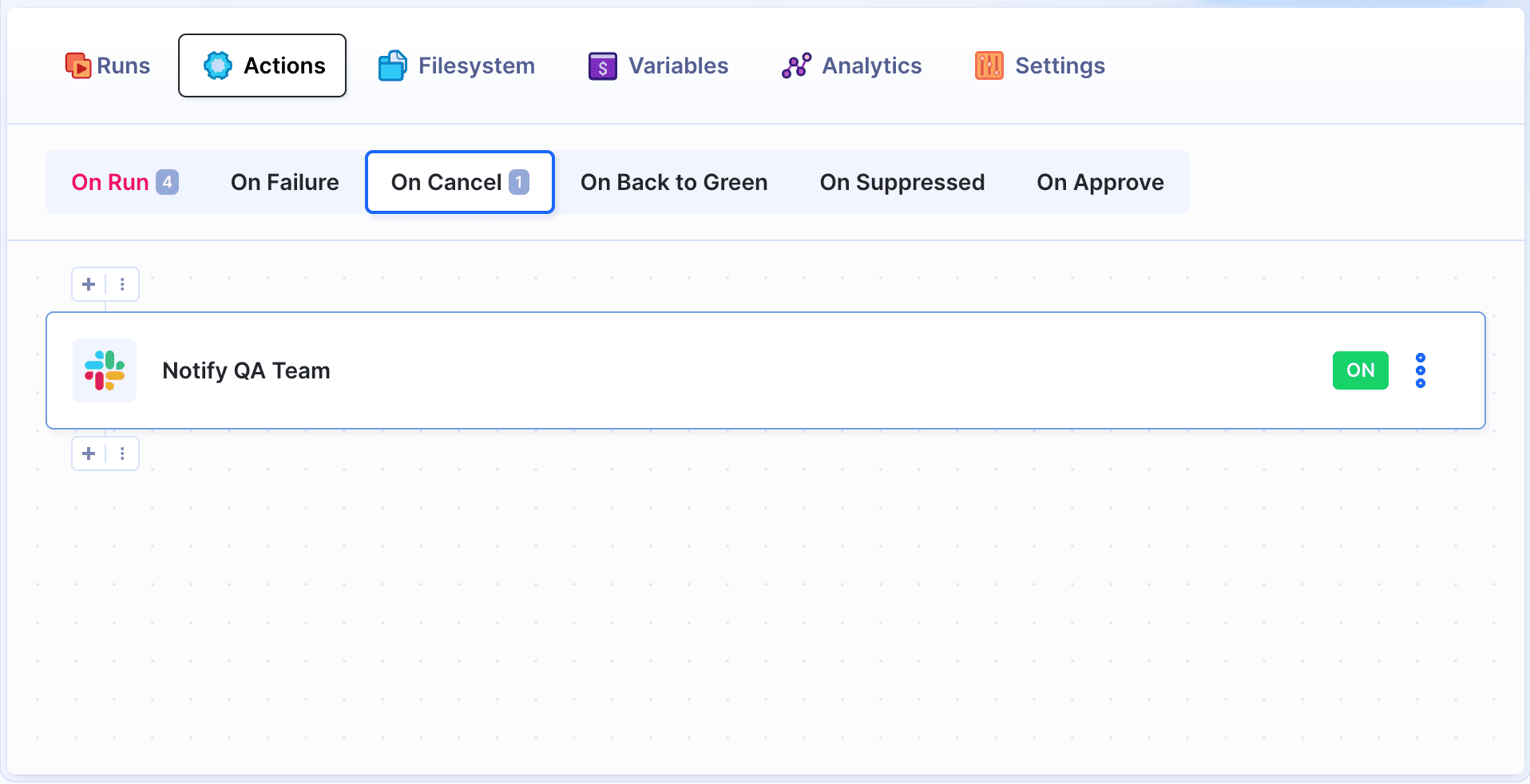Click the Analytics graph icon
Viewport: 1530px width, 784px height.
click(x=796, y=65)
